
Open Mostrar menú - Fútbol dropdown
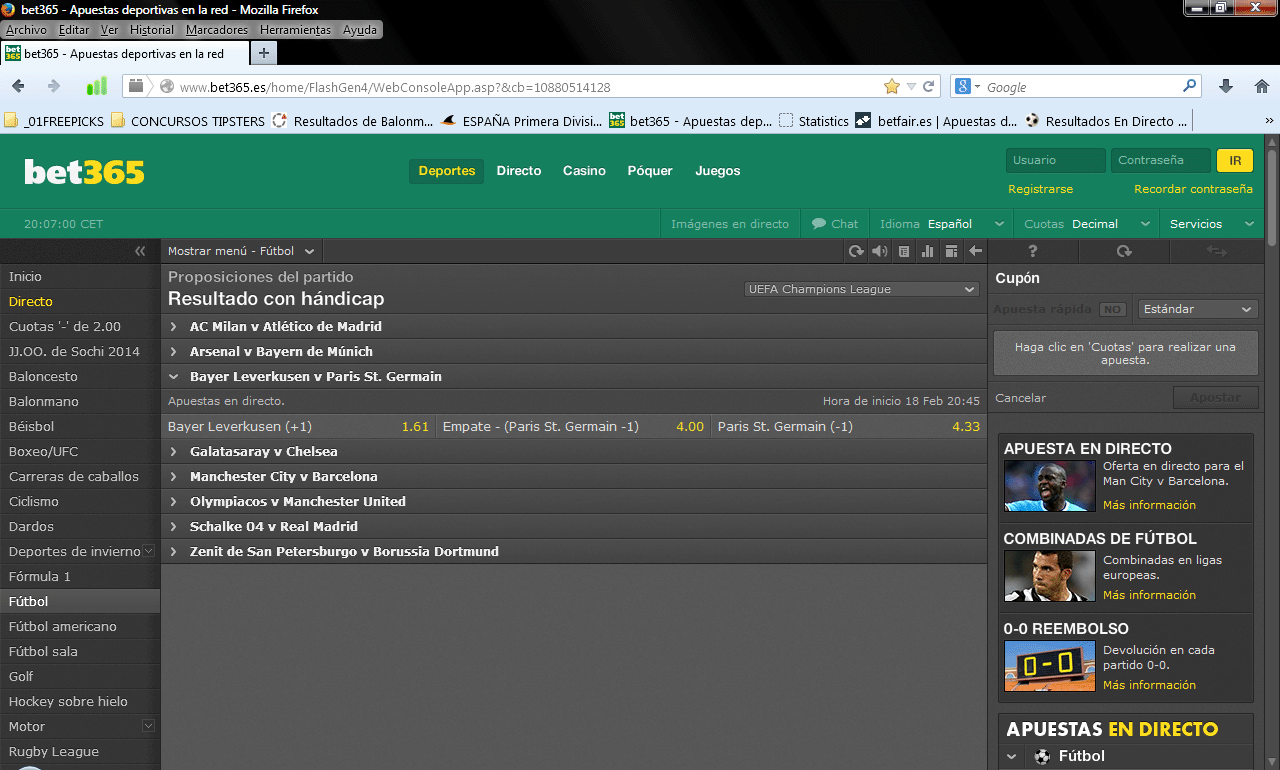coord(242,252)
